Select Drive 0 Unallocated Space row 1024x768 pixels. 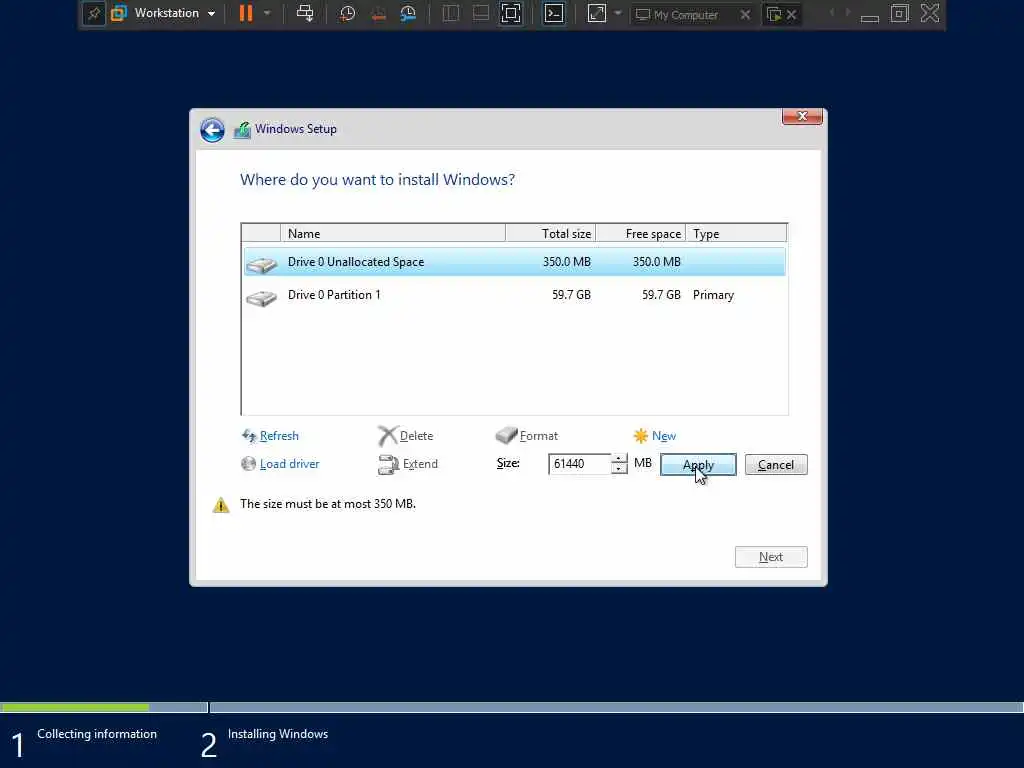pyautogui.click(x=514, y=262)
